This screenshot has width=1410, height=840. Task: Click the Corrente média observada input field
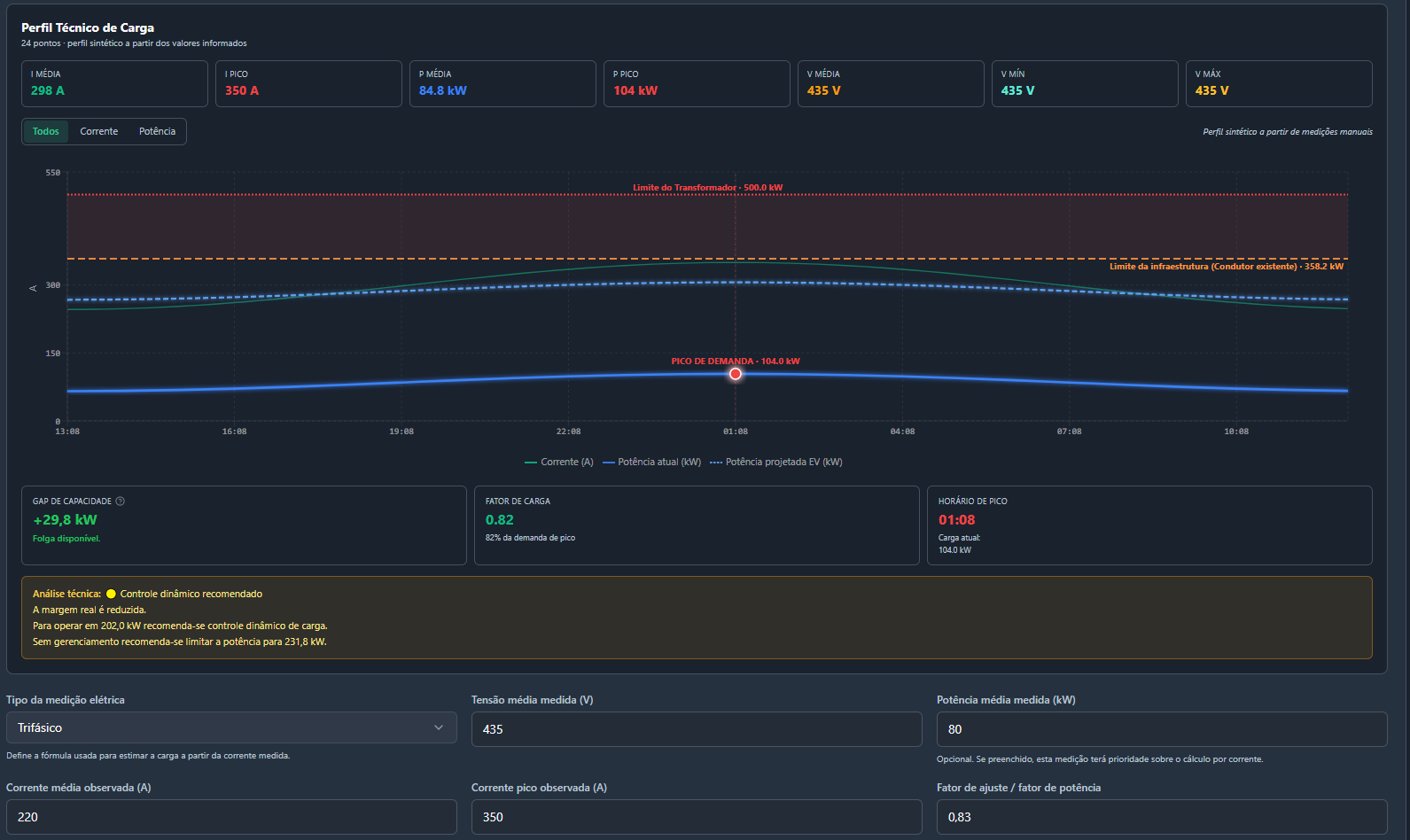pos(231,817)
